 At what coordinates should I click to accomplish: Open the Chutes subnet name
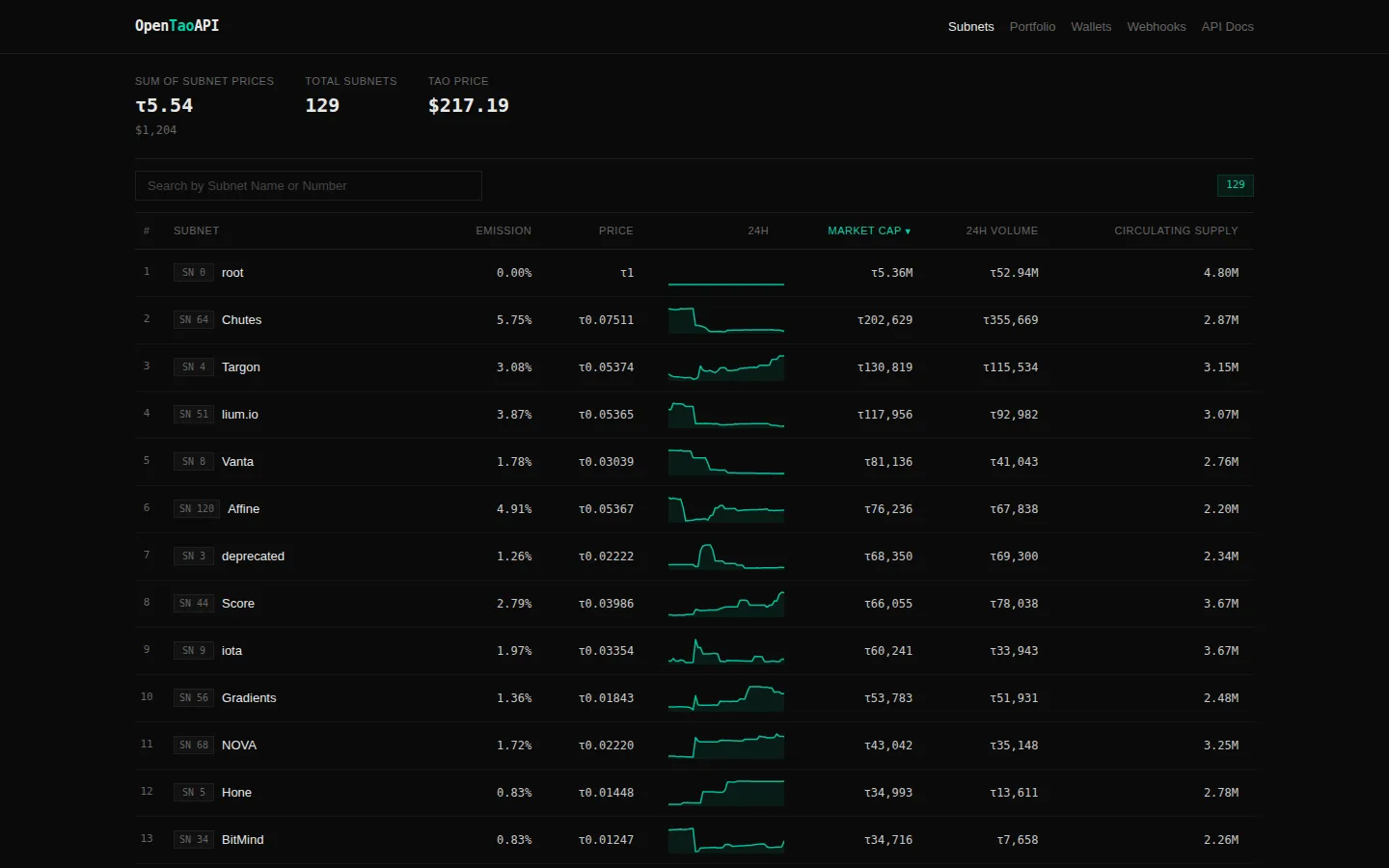click(241, 320)
